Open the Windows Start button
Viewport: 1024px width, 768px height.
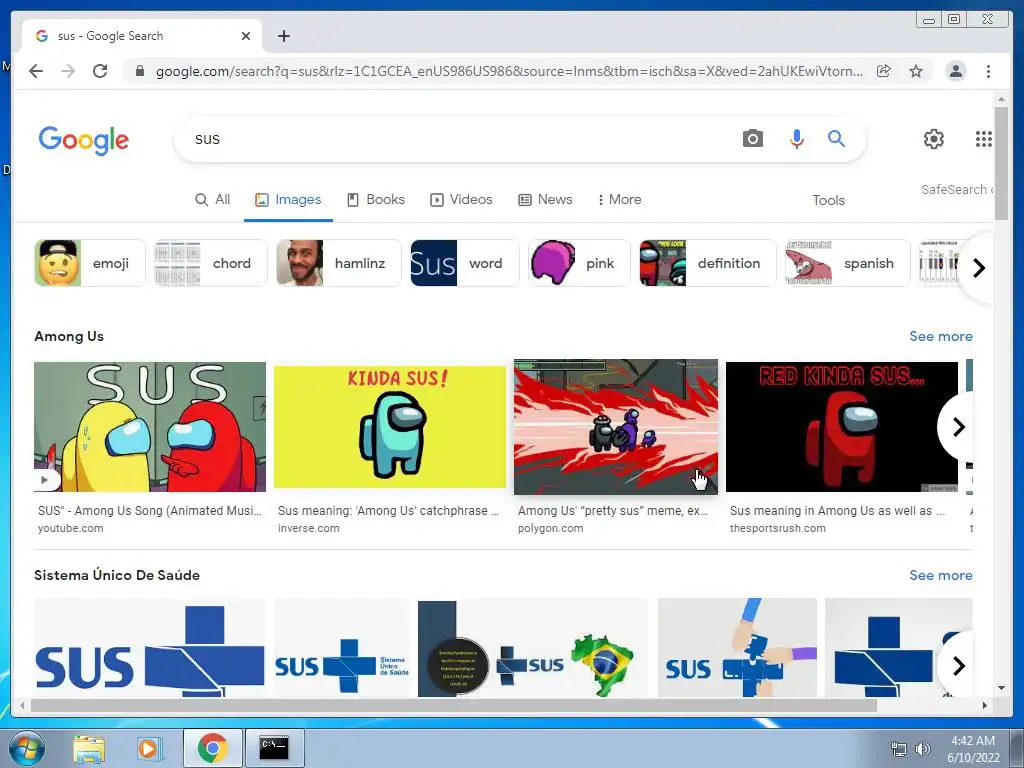click(27, 748)
